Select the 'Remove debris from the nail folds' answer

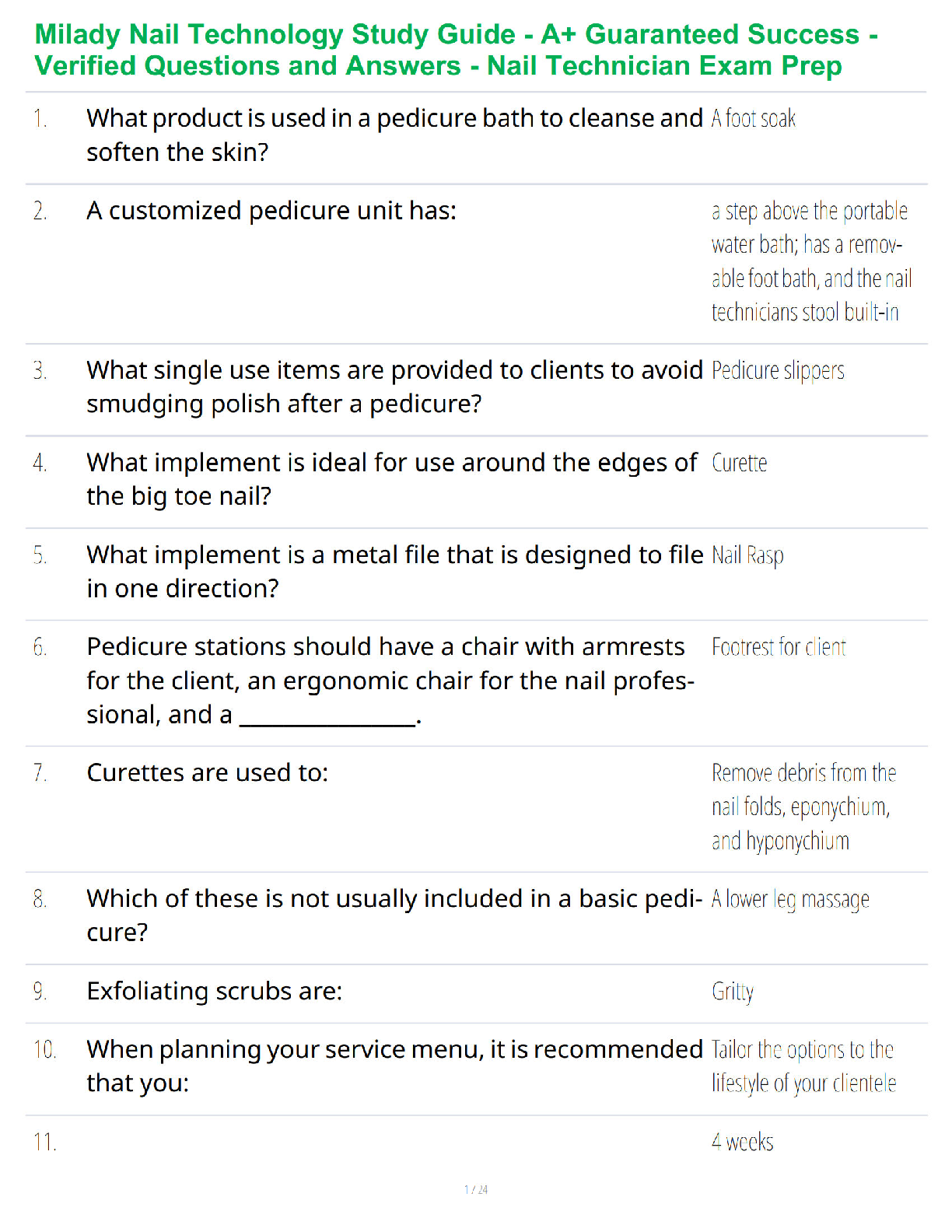(x=803, y=807)
